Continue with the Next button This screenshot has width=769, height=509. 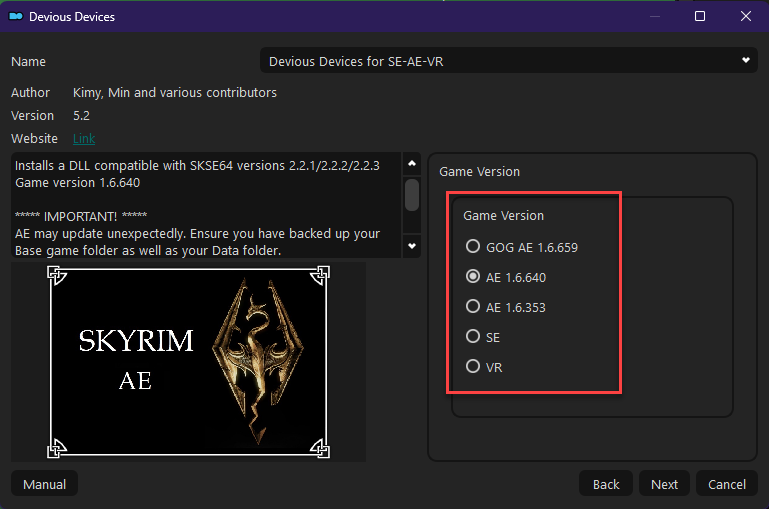(664, 484)
